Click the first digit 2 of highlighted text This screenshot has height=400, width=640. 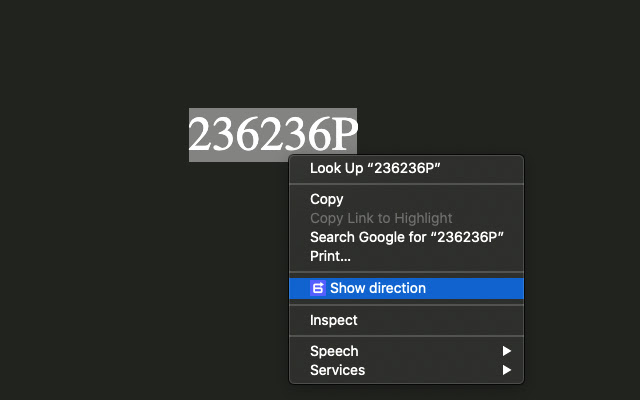point(201,135)
